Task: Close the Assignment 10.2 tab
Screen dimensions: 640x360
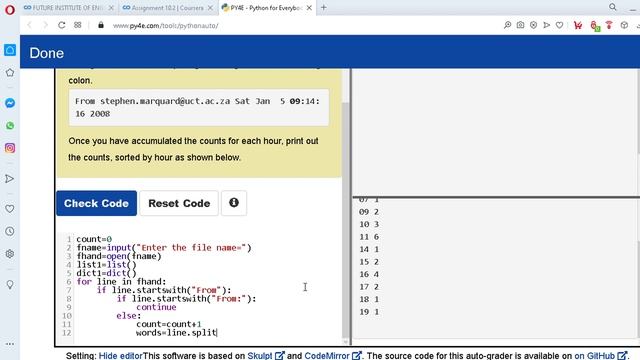Action: 210,8
